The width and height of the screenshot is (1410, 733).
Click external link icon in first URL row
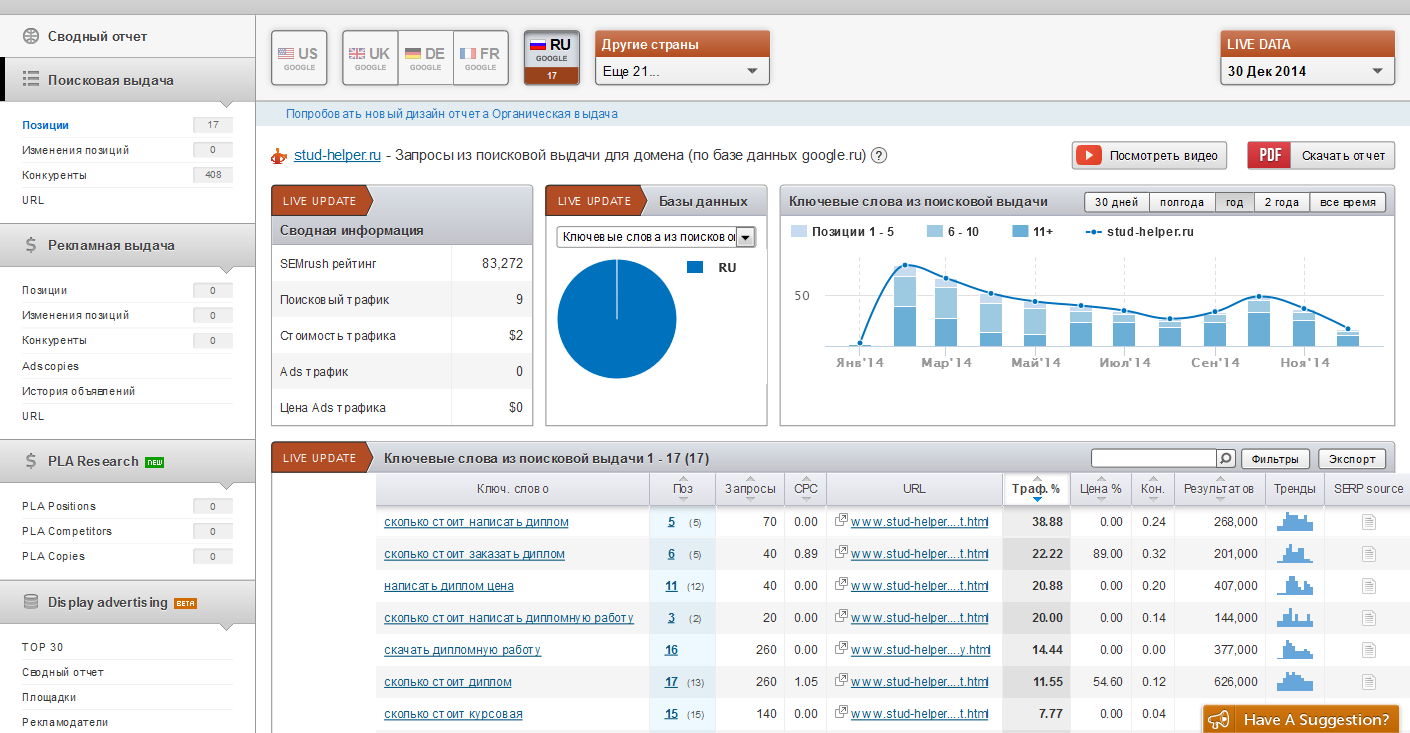coord(841,522)
